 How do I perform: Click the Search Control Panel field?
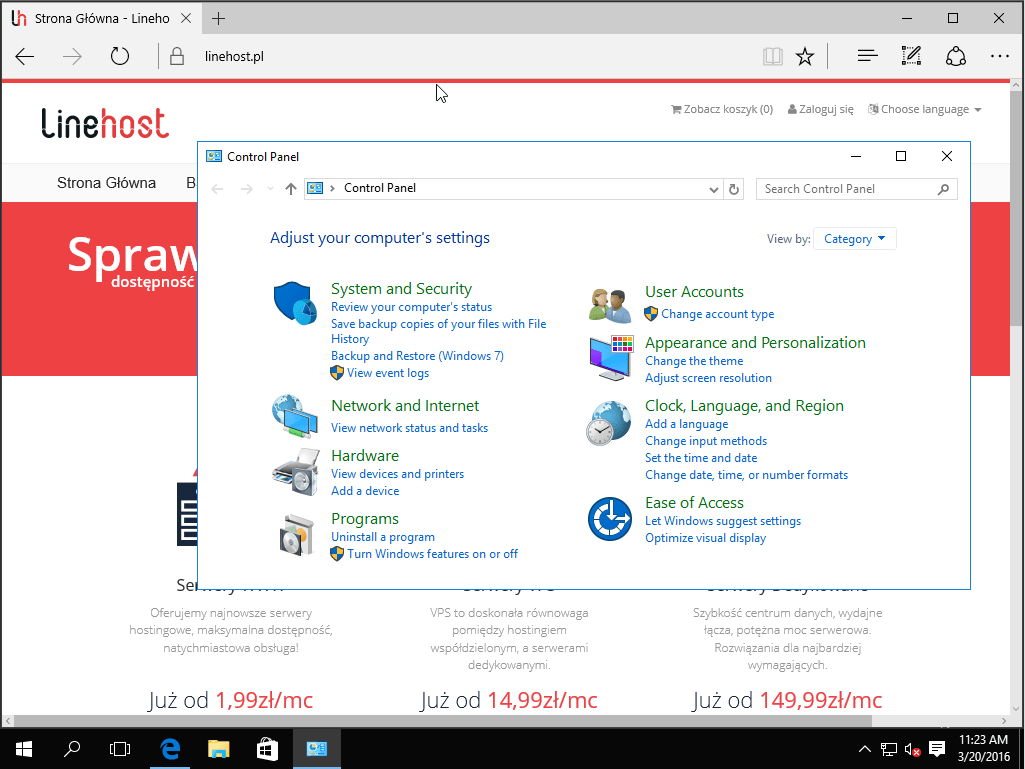(x=847, y=189)
